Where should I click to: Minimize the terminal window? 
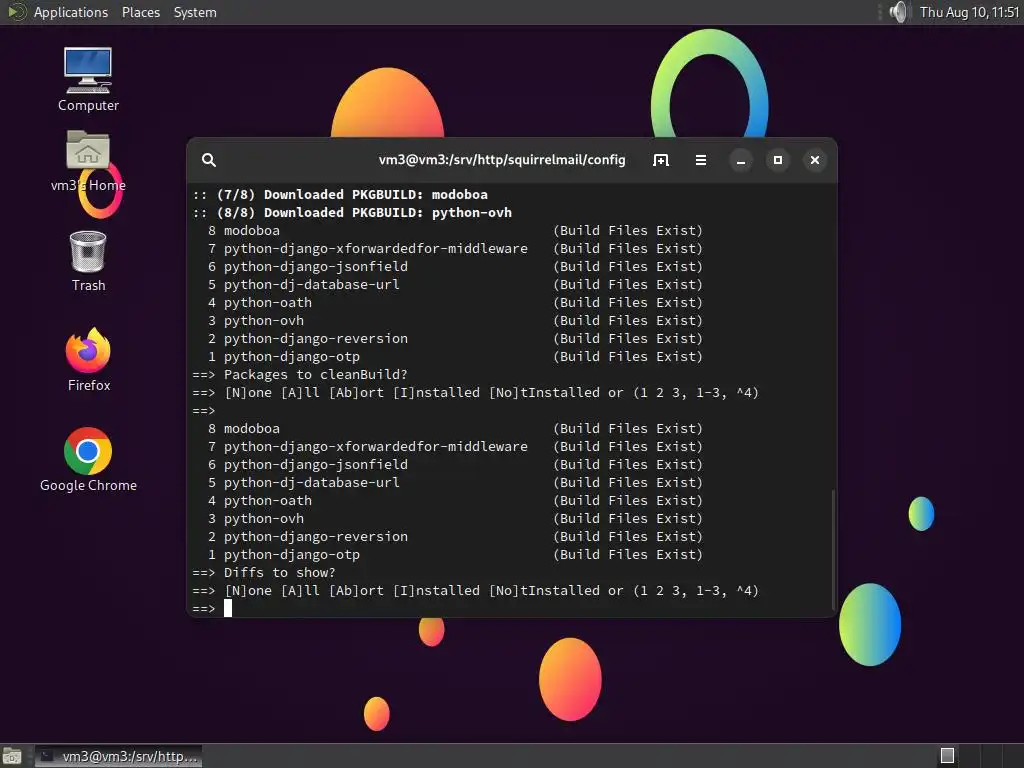pyautogui.click(x=741, y=160)
